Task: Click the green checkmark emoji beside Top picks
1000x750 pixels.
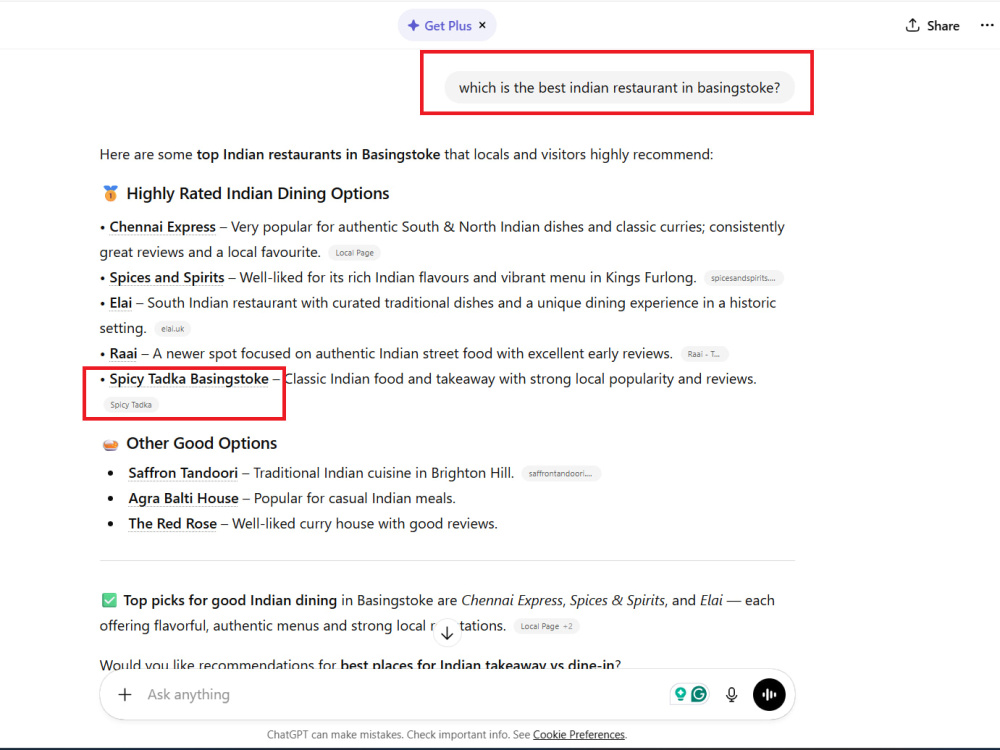Action: pos(109,600)
